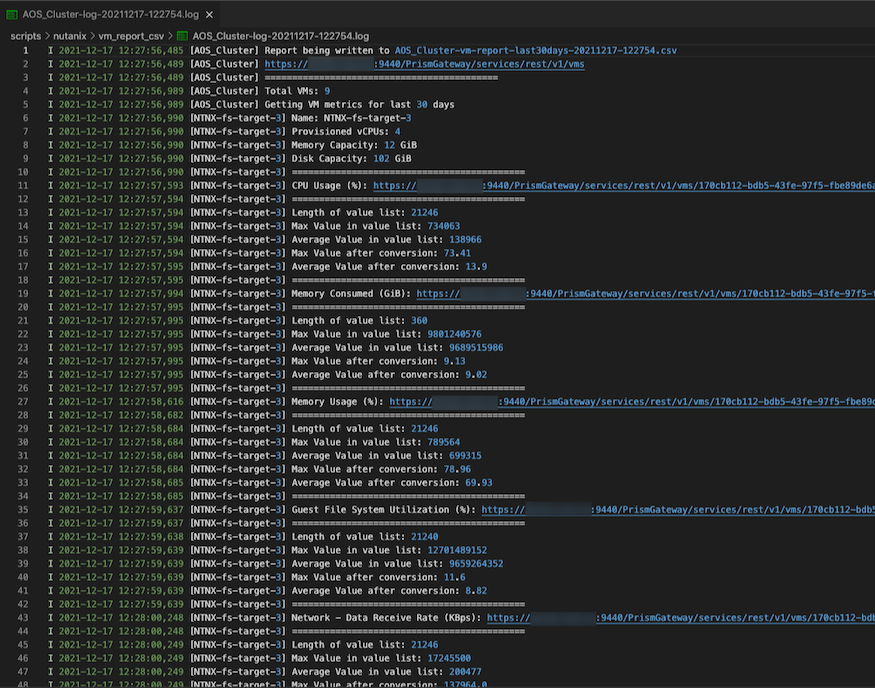
Task: Click 'Average Value after conversion: 8.82'
Action: pyautogui.click(x=389, y=591)
